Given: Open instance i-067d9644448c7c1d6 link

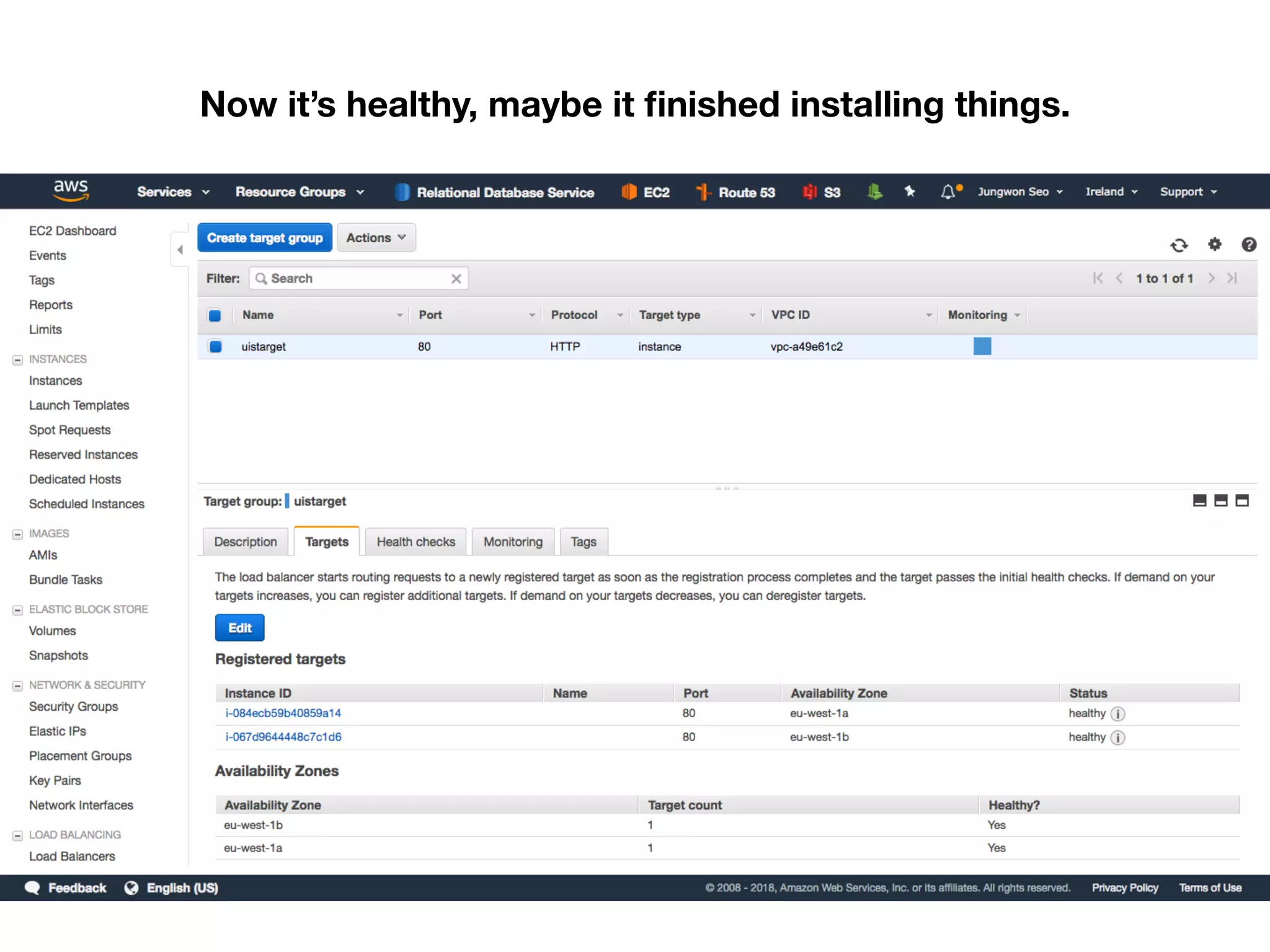Looking at the screenshot, I should (x=283, y=737).
